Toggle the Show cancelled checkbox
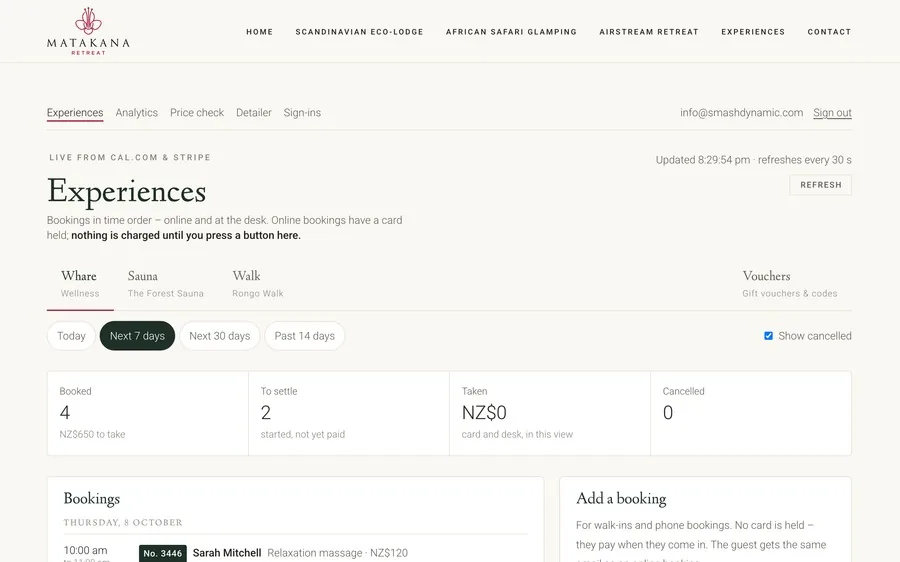900x562 pixels. point(769,336)
